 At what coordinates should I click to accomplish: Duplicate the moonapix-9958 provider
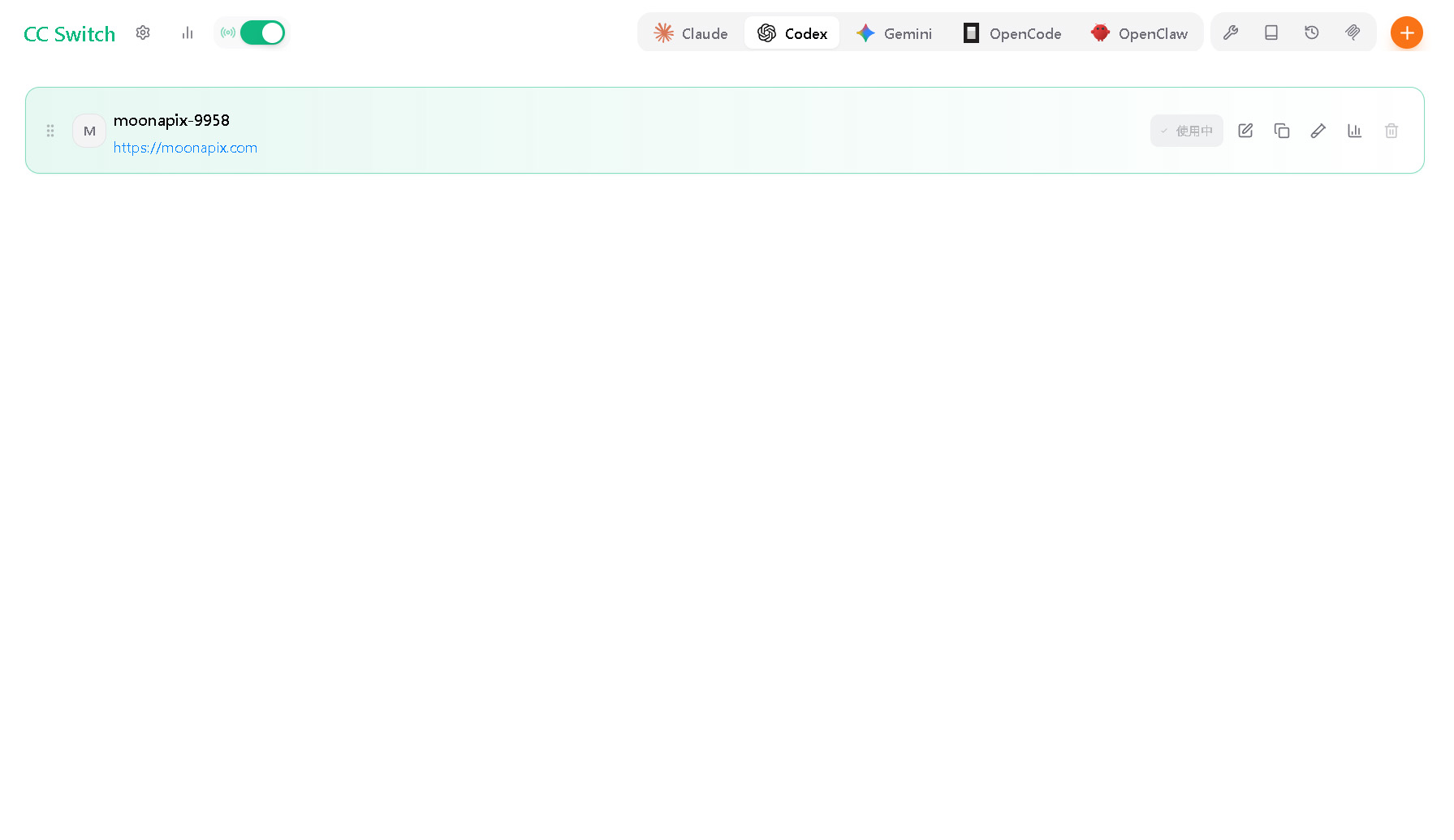[x=1282, y=131]
